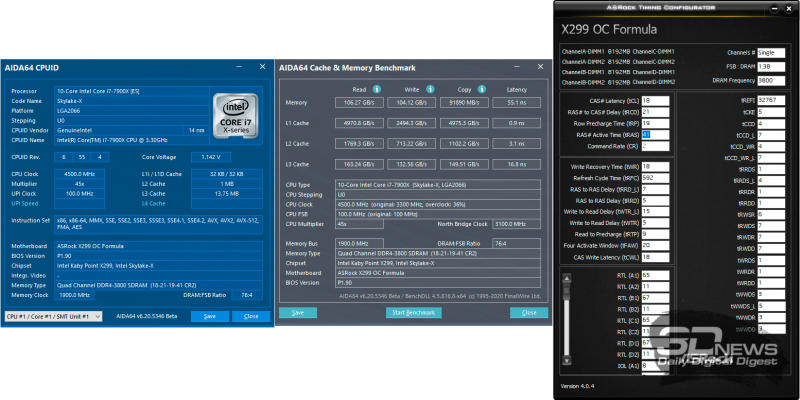The height and width of the screenshot is (400, 800).
Task: Click the RAS# to CAS# Delay (tRCD) field
Action: pos(655,112)
